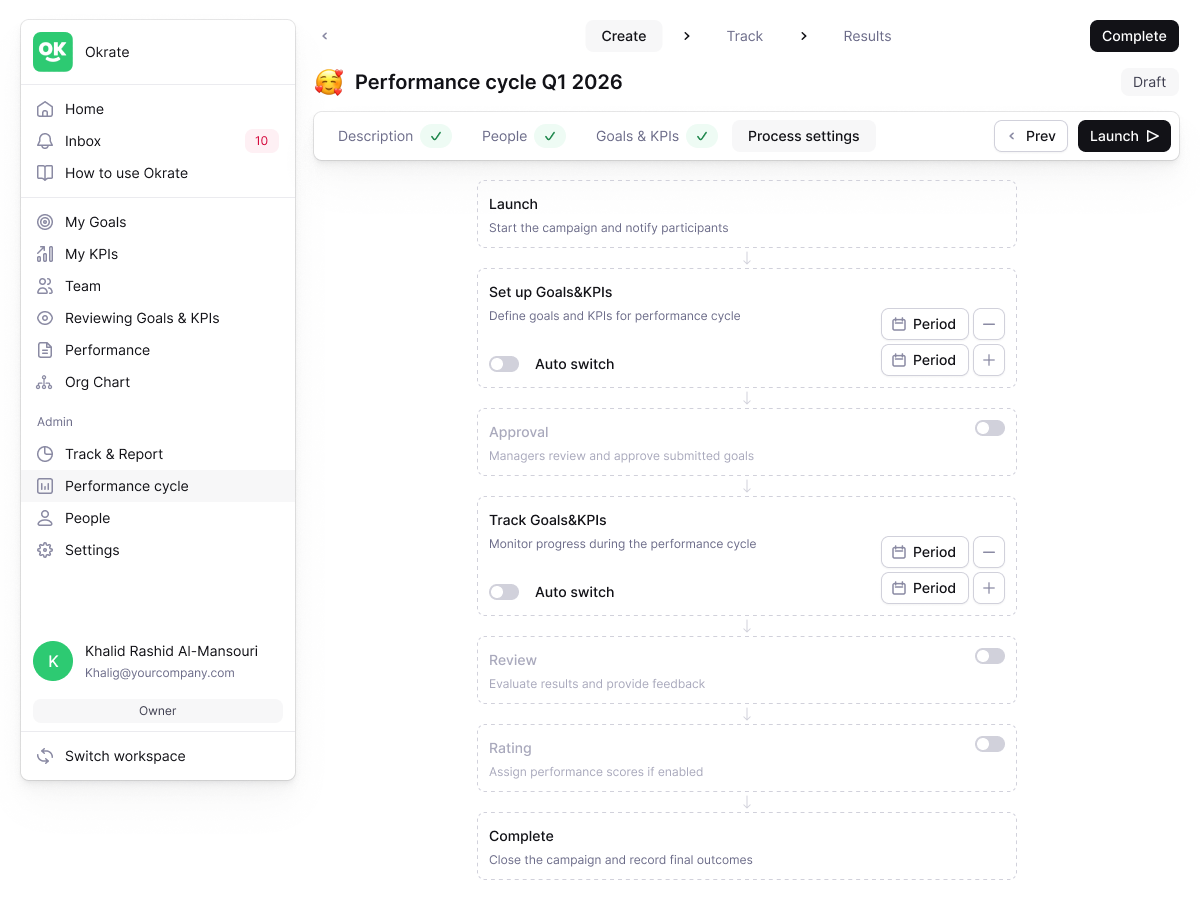
Task: Click the Reviewing Goals & KPIs eye icon
Action: pyautogui.click(x=45, y=318)
